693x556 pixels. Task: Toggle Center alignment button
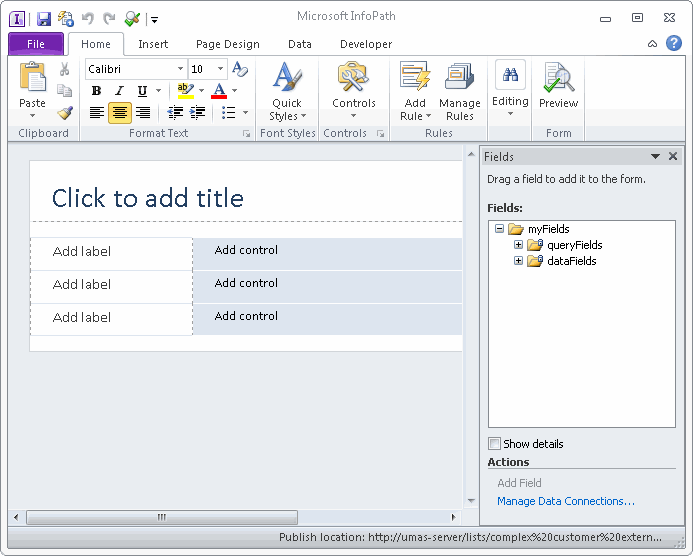point(119,113)
